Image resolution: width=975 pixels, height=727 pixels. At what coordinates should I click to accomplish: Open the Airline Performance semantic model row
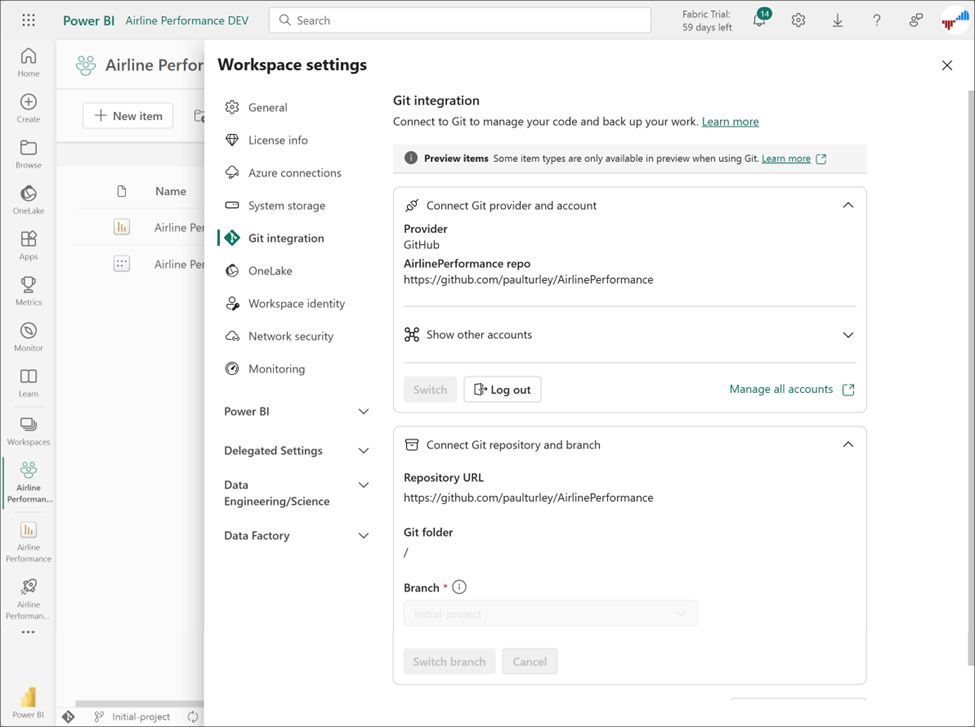[140, 264]
